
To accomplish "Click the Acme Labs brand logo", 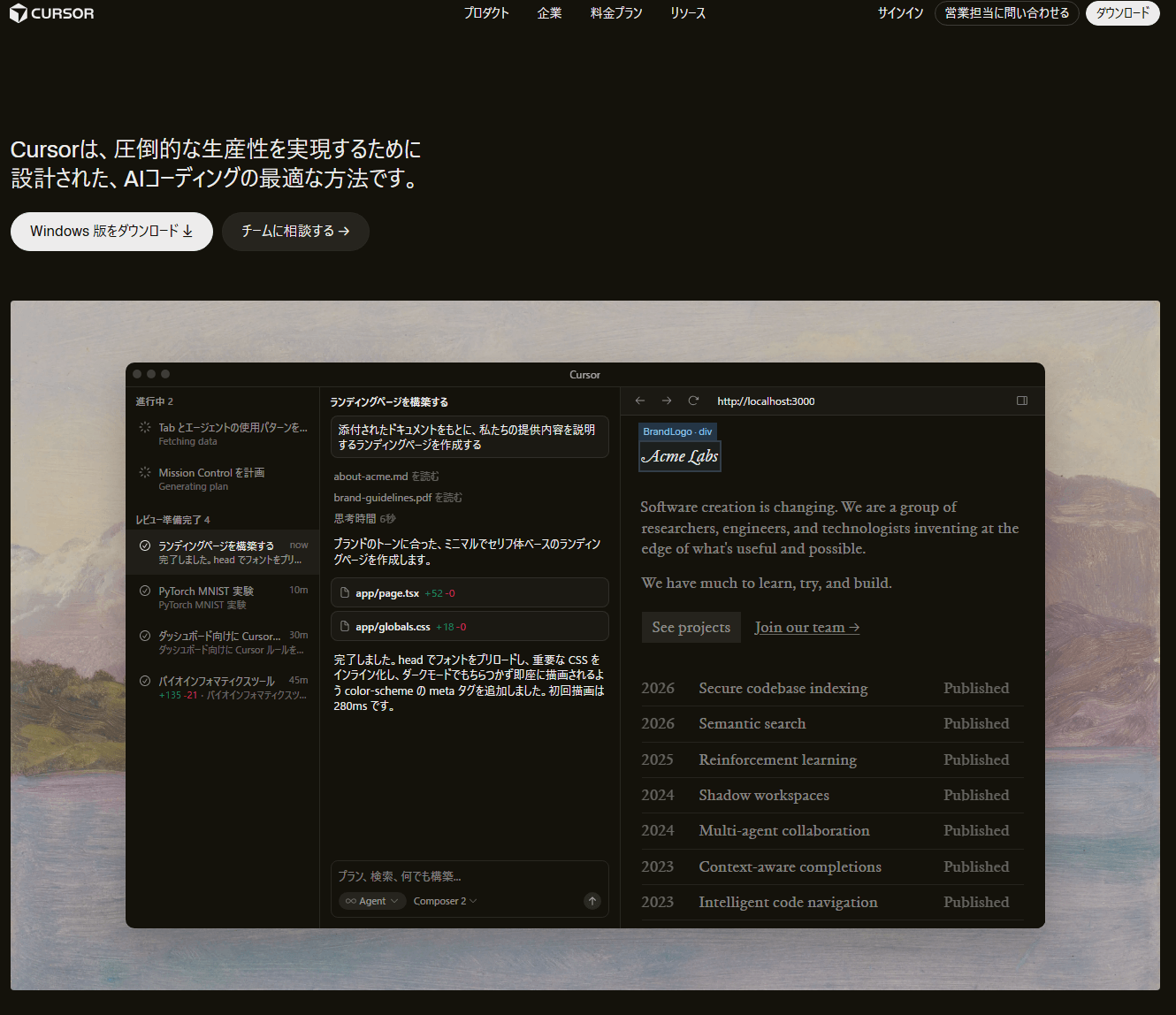I will 679,456.
